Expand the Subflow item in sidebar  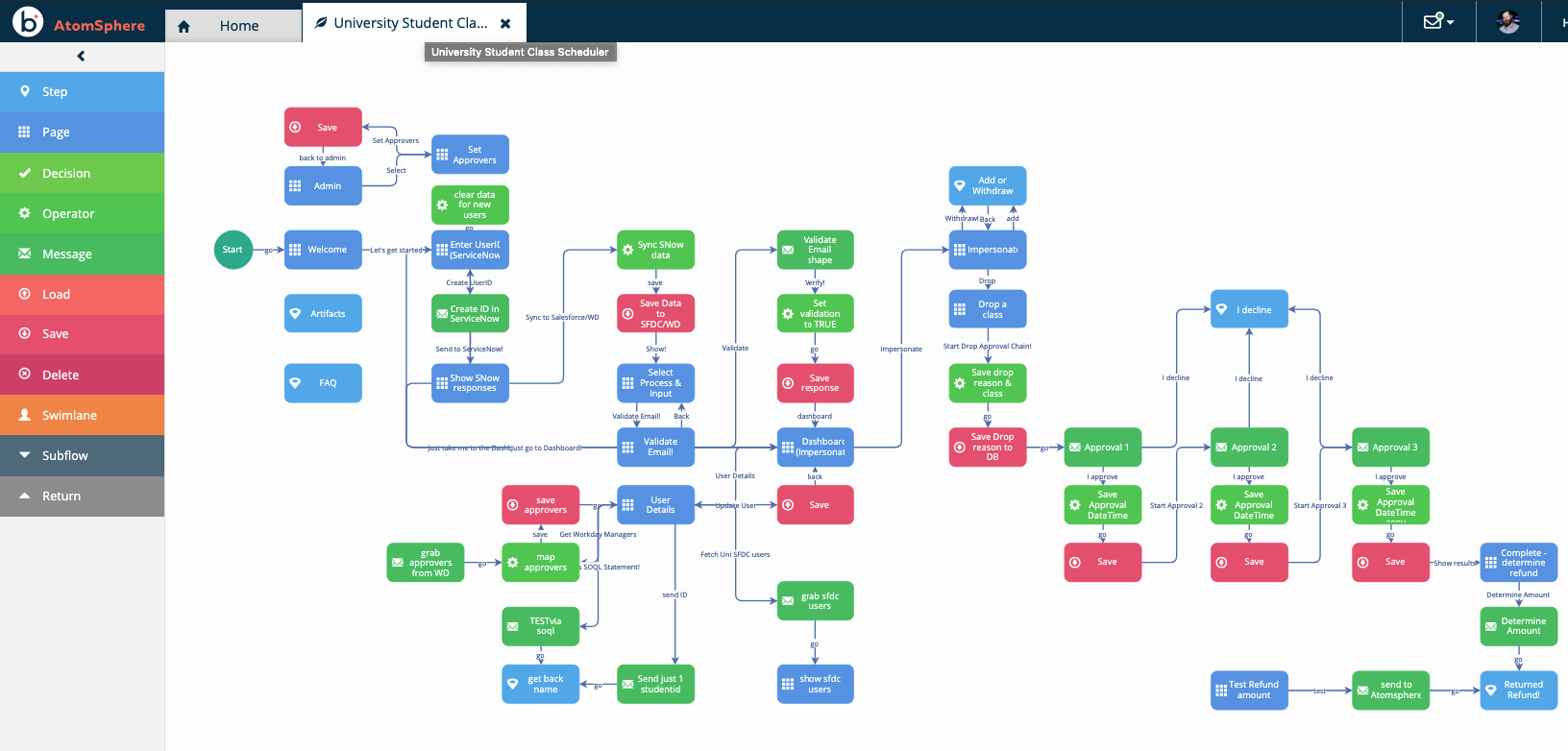pos(82,456)
